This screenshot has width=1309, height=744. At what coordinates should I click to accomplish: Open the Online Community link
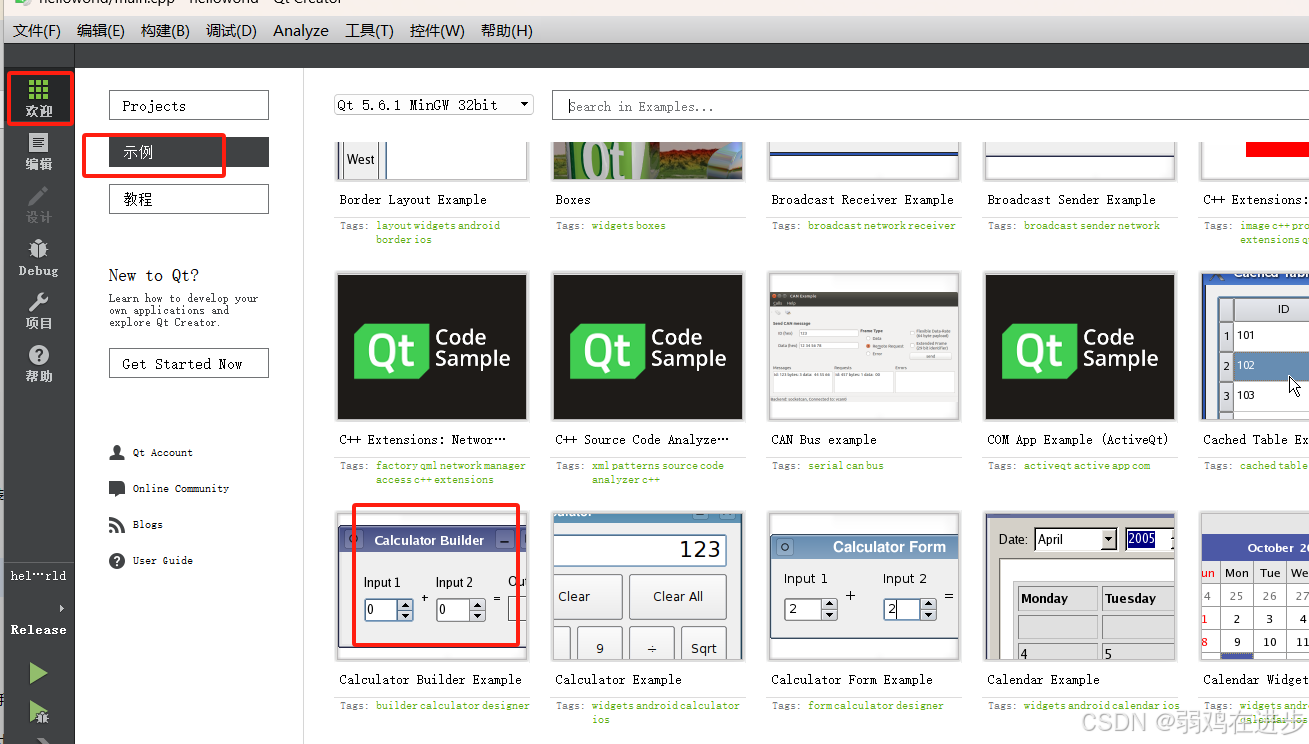click(181, 489)
